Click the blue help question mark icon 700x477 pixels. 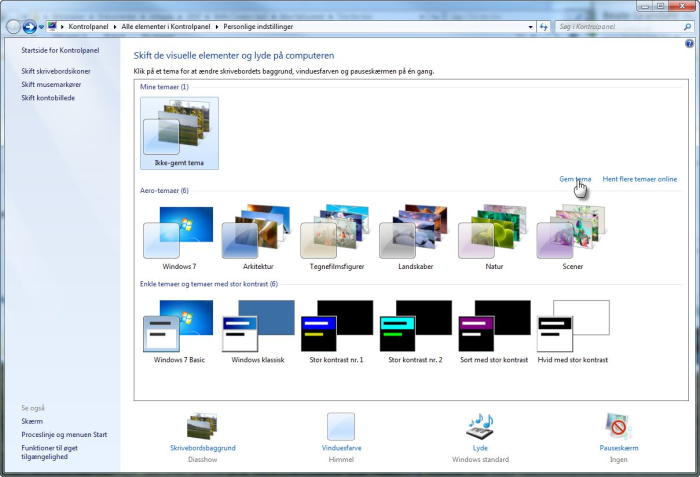[x=690, y=44]
